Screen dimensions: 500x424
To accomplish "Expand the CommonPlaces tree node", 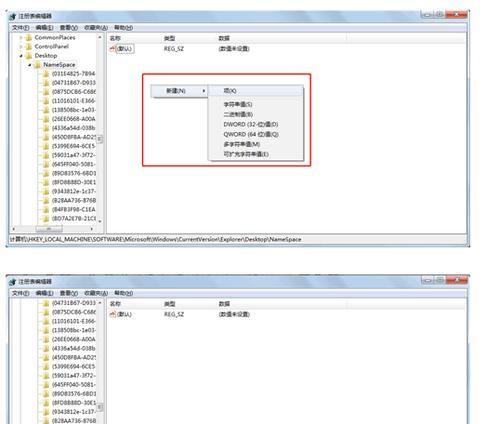I will 21,38.
